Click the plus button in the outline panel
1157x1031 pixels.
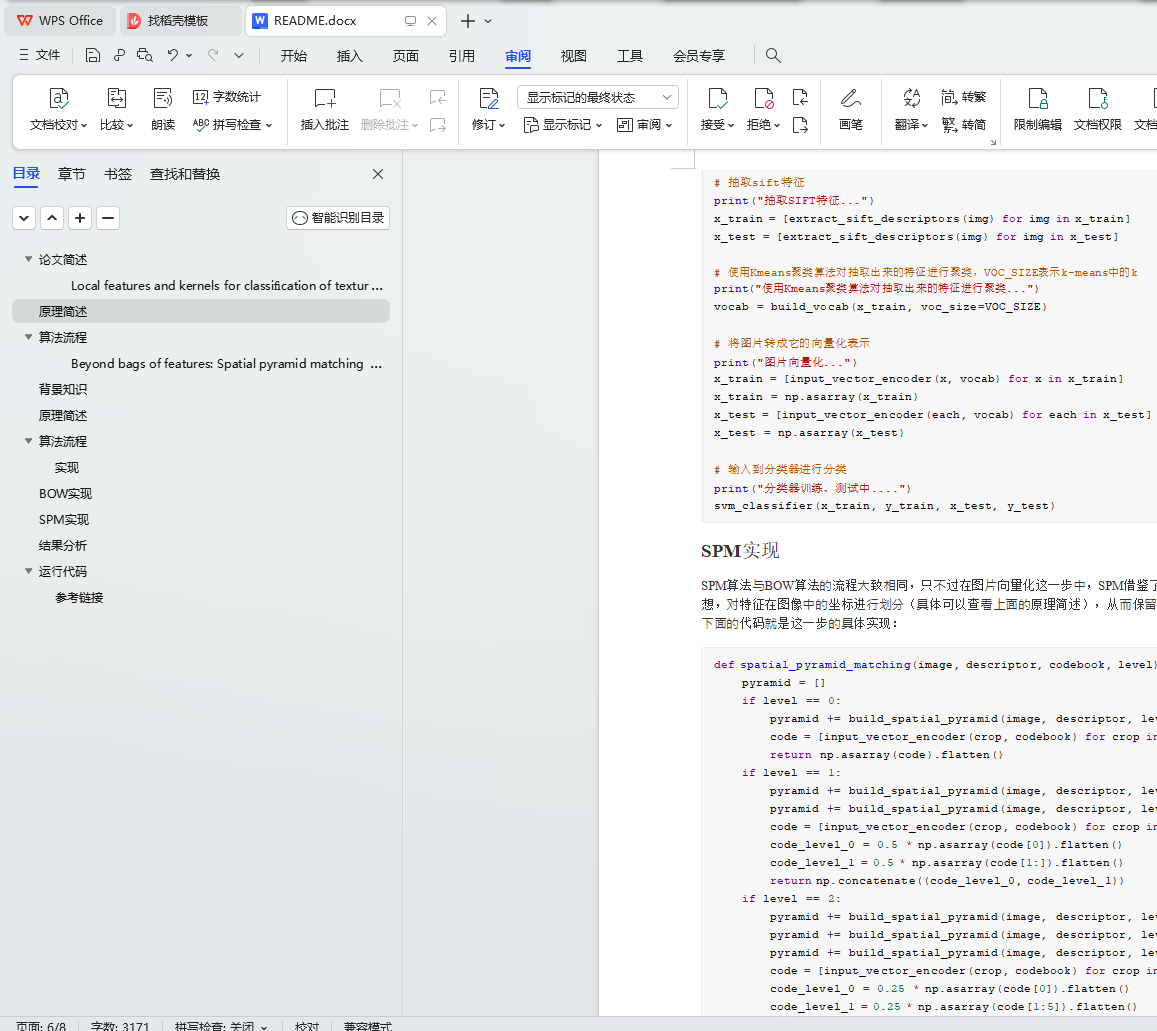click(x=80, y=218)
